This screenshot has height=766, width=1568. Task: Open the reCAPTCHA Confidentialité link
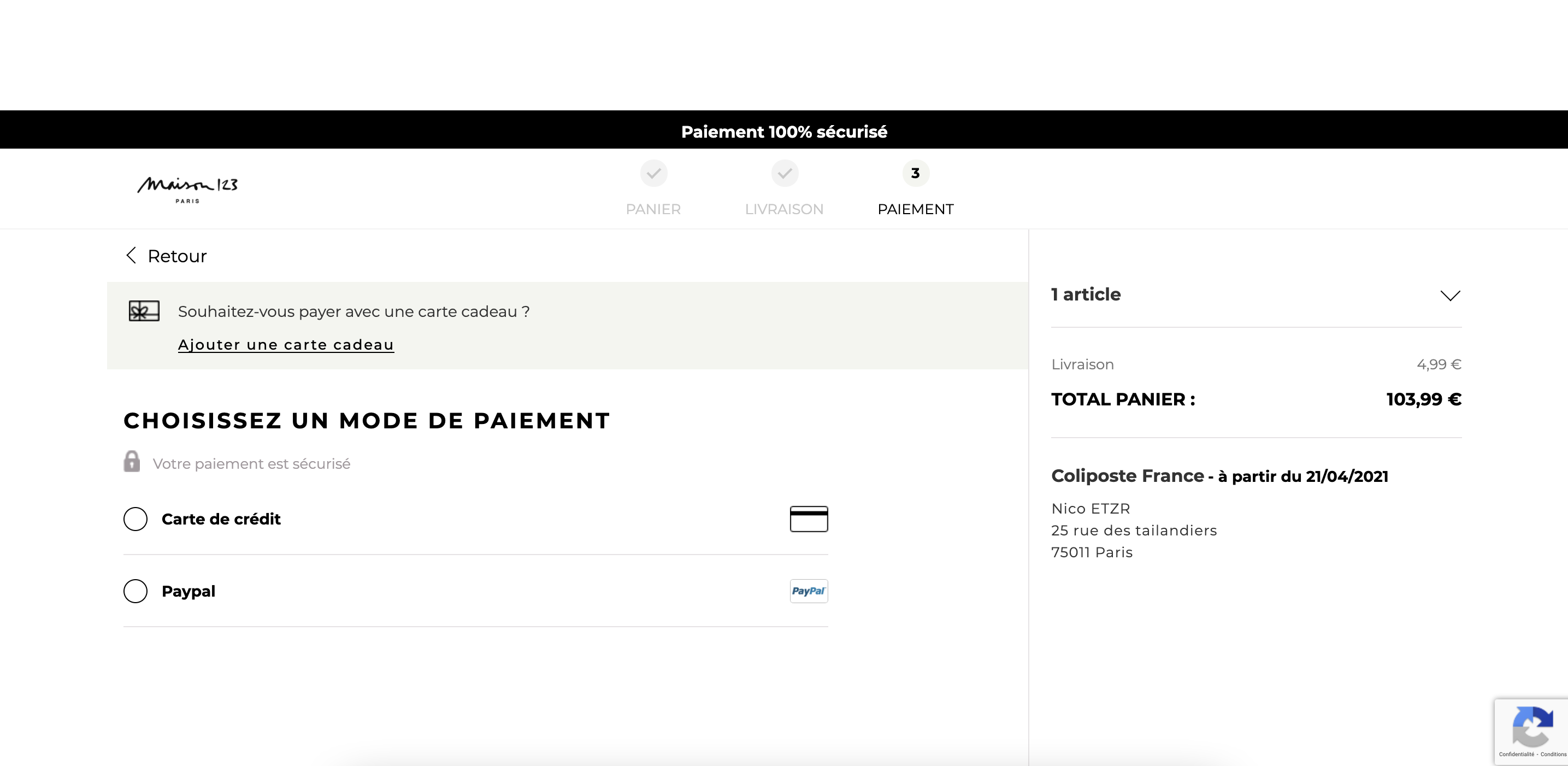pos(1516,755)
